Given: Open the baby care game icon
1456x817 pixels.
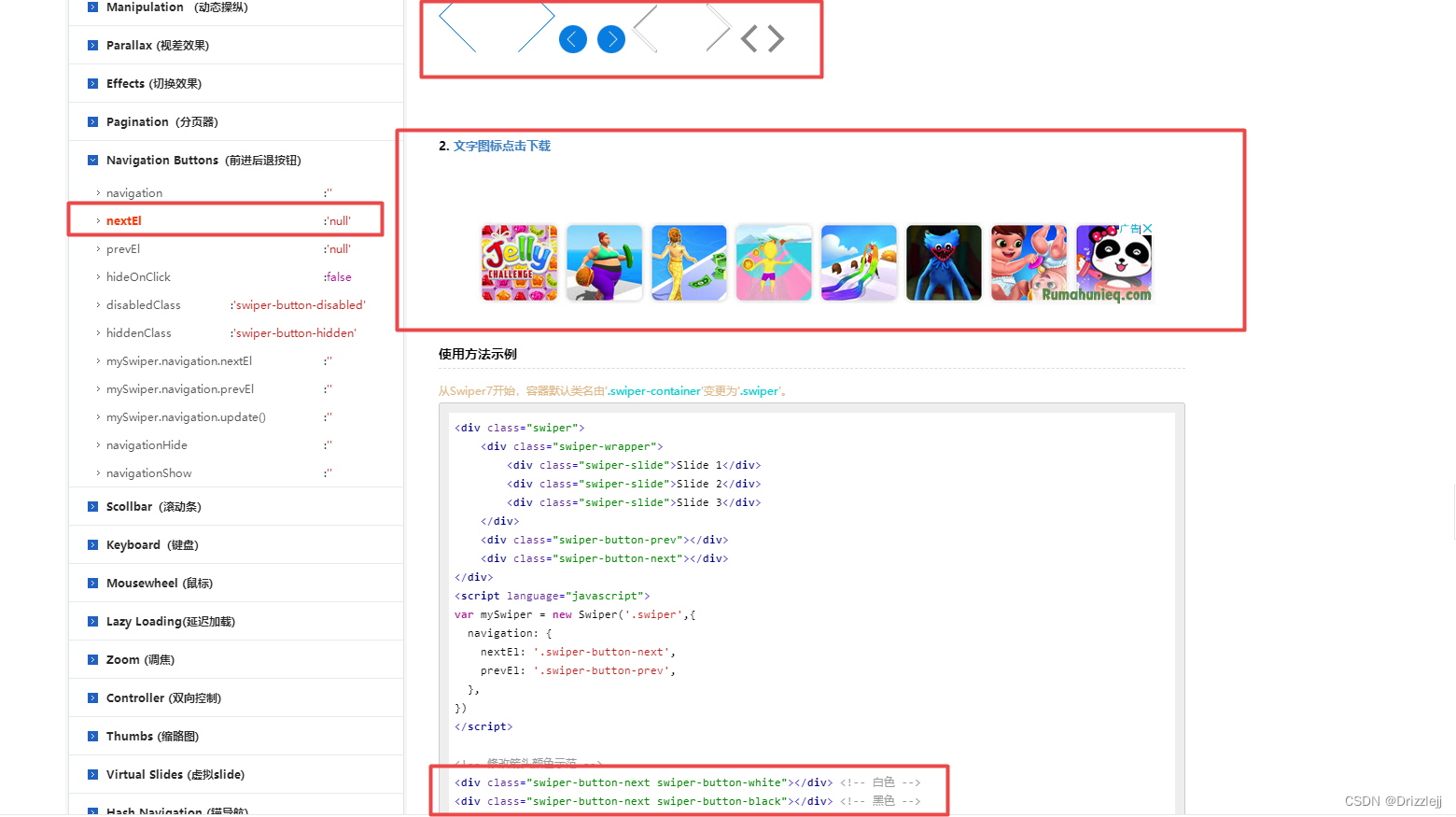Looking at the screenshot, I should (1029, 262).
